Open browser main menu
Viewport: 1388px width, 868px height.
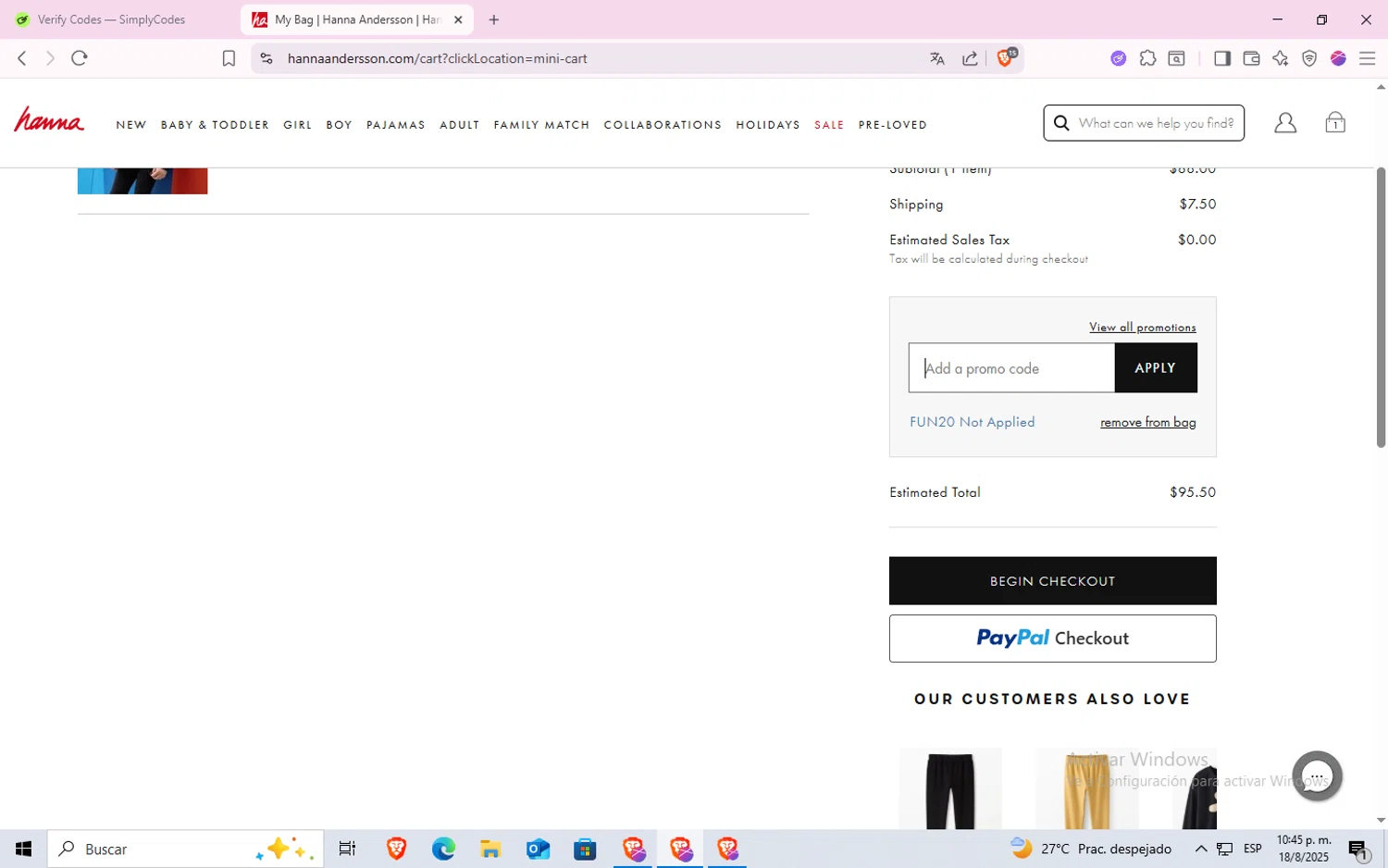1368,58
